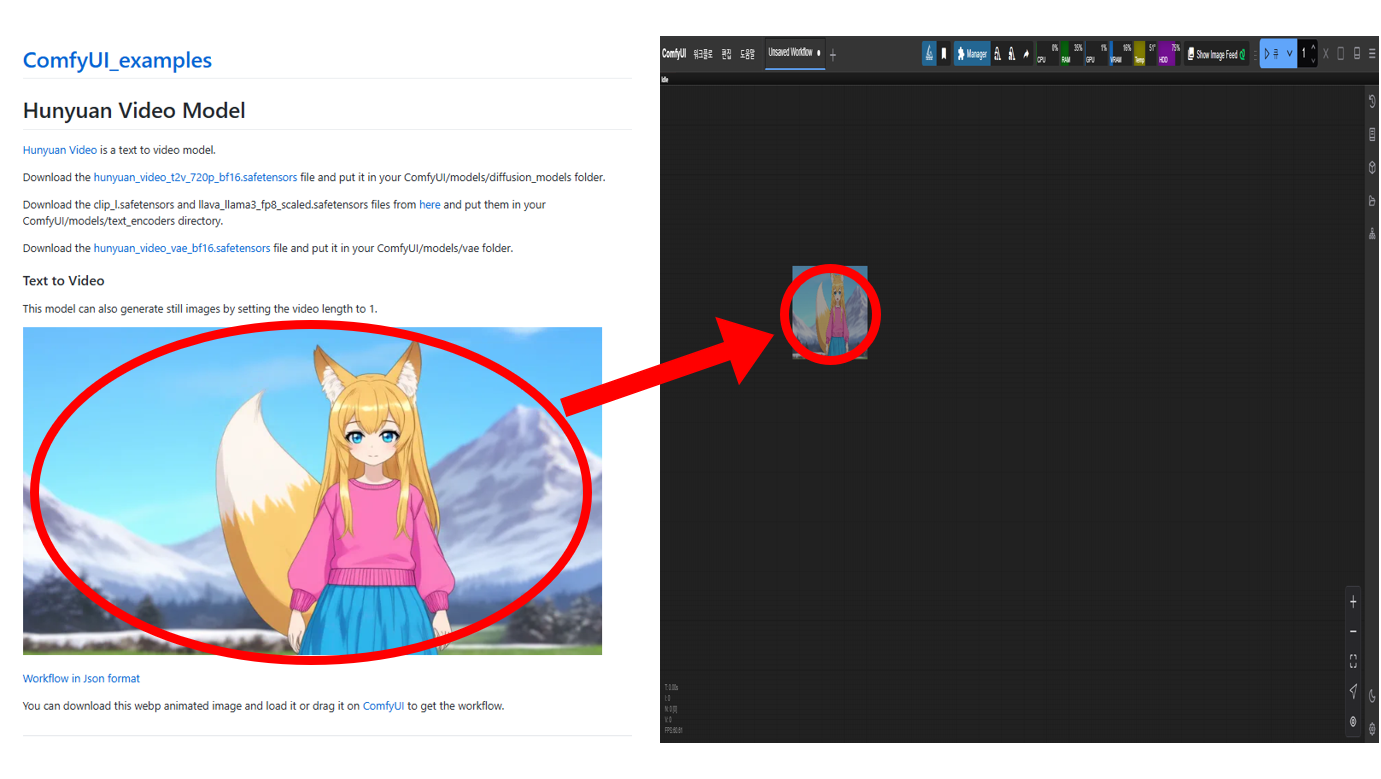The height and width of the screenshot is (779, 1381).
Task: Select the small image thumbnail on ComfyUI canvas
Action: tap(830, 311)
